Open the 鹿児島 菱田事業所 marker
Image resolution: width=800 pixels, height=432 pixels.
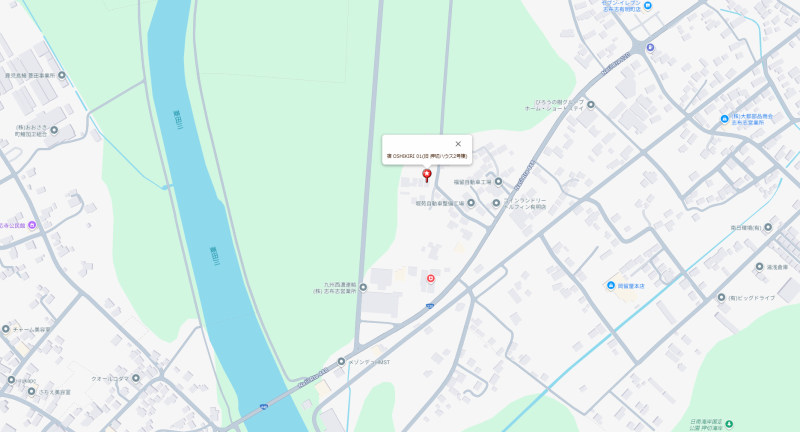(62, 75)
